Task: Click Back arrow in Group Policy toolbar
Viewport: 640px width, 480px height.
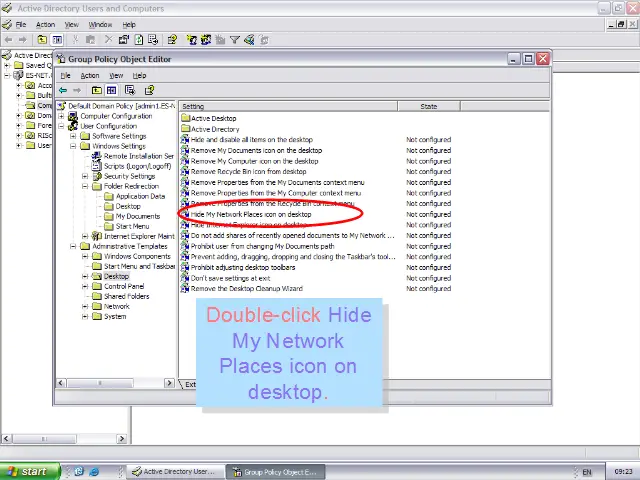Action: [63, 90]
